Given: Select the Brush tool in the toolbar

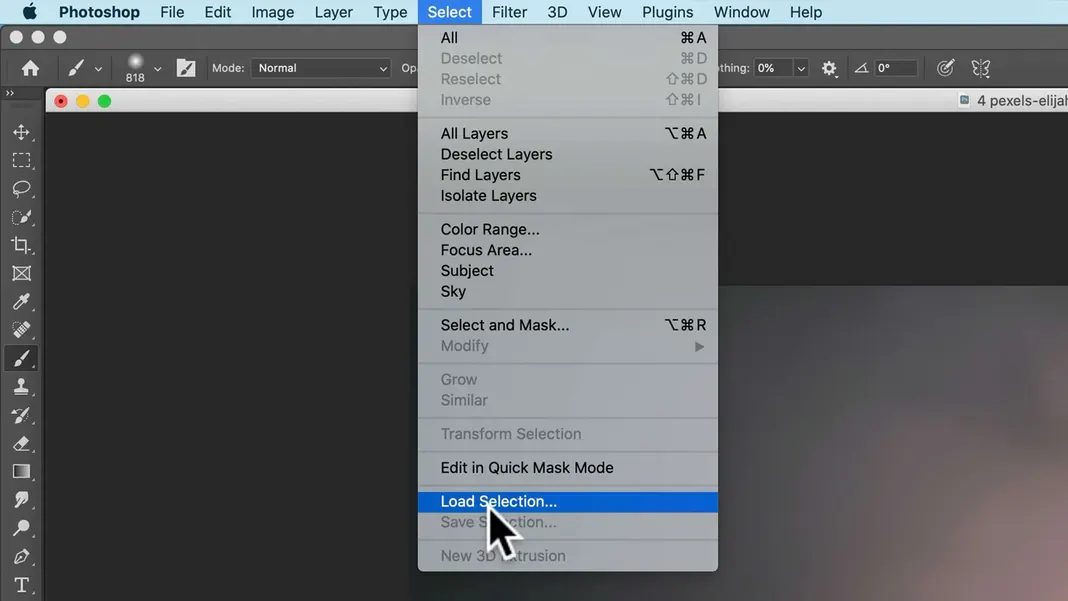Looking at the screenshot, I should (21, 358).
